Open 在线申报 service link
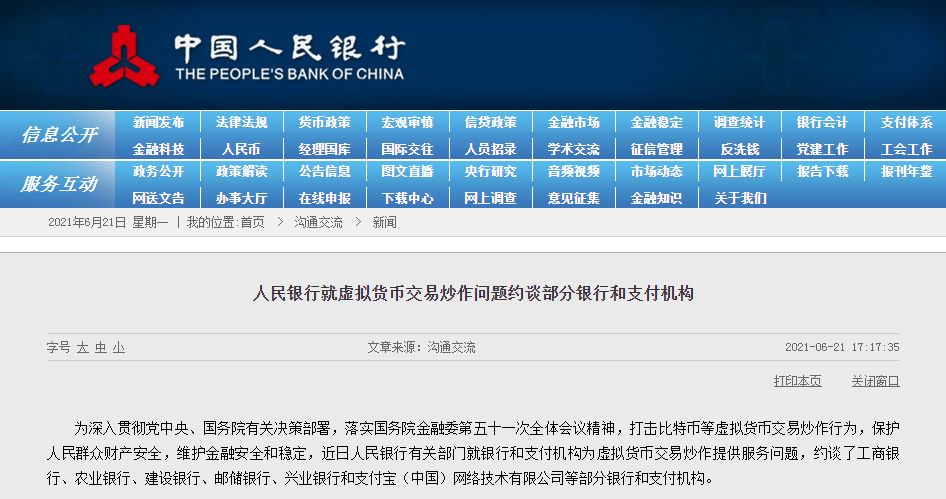Viewport: 946px width, 499px height. pos(325,198)
